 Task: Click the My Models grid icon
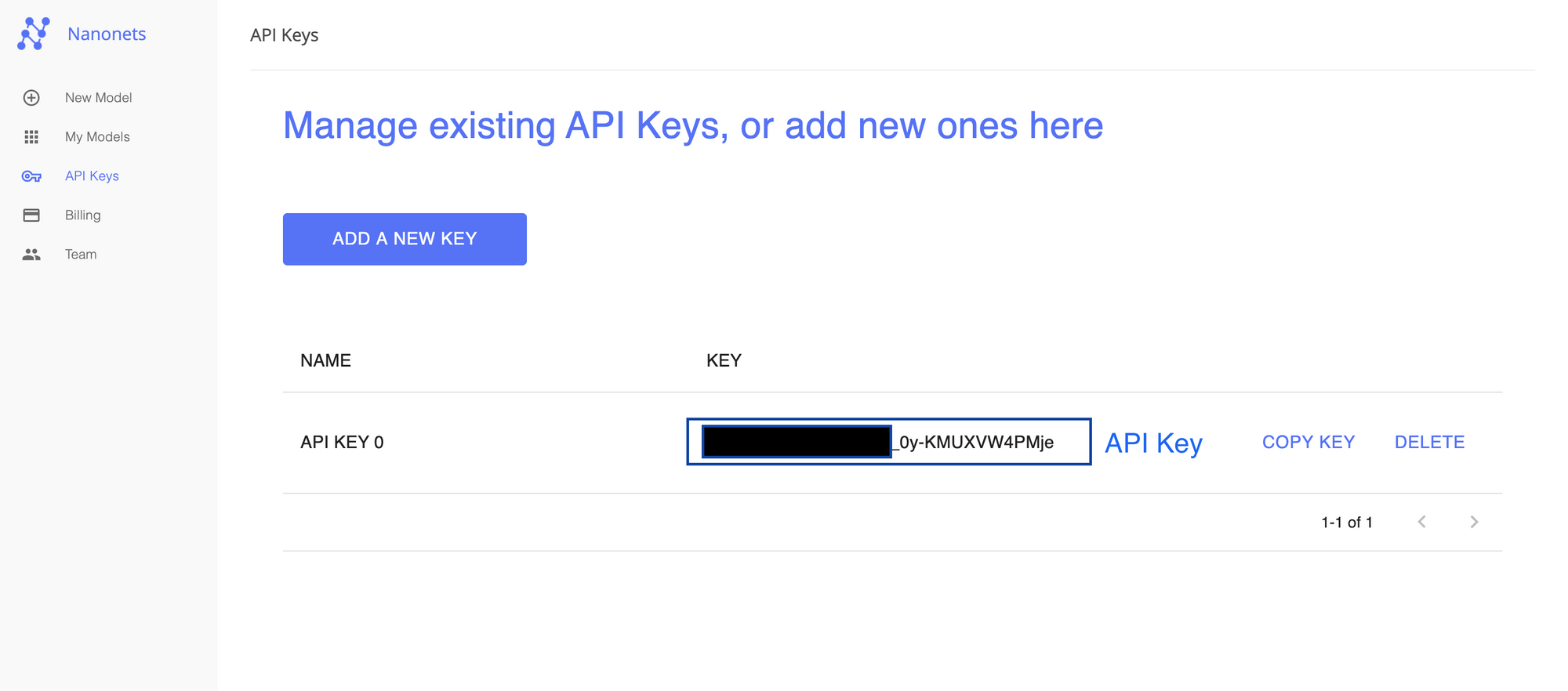pos(31,137)
